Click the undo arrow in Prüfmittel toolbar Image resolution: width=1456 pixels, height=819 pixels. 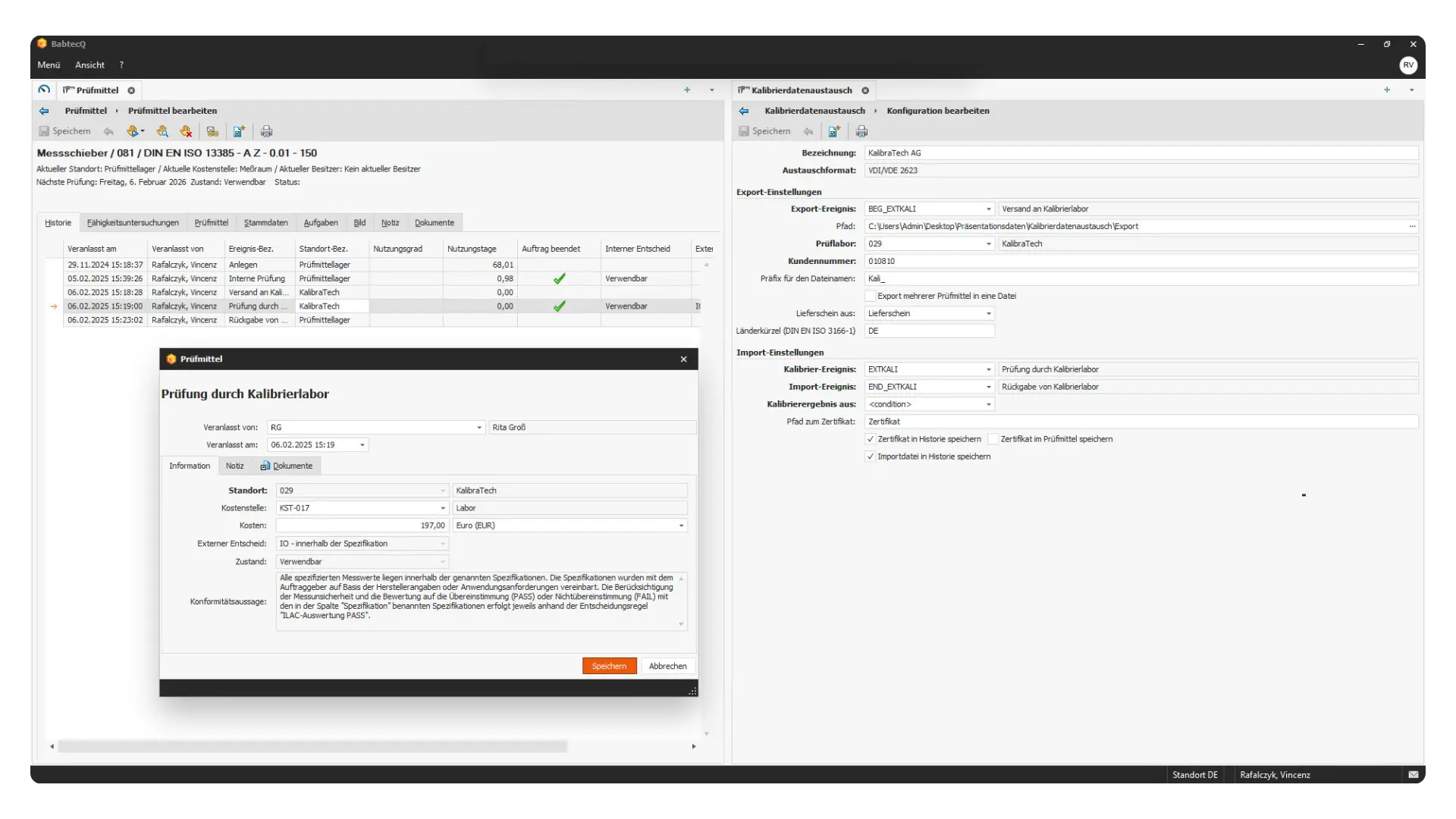click(108, 131)
